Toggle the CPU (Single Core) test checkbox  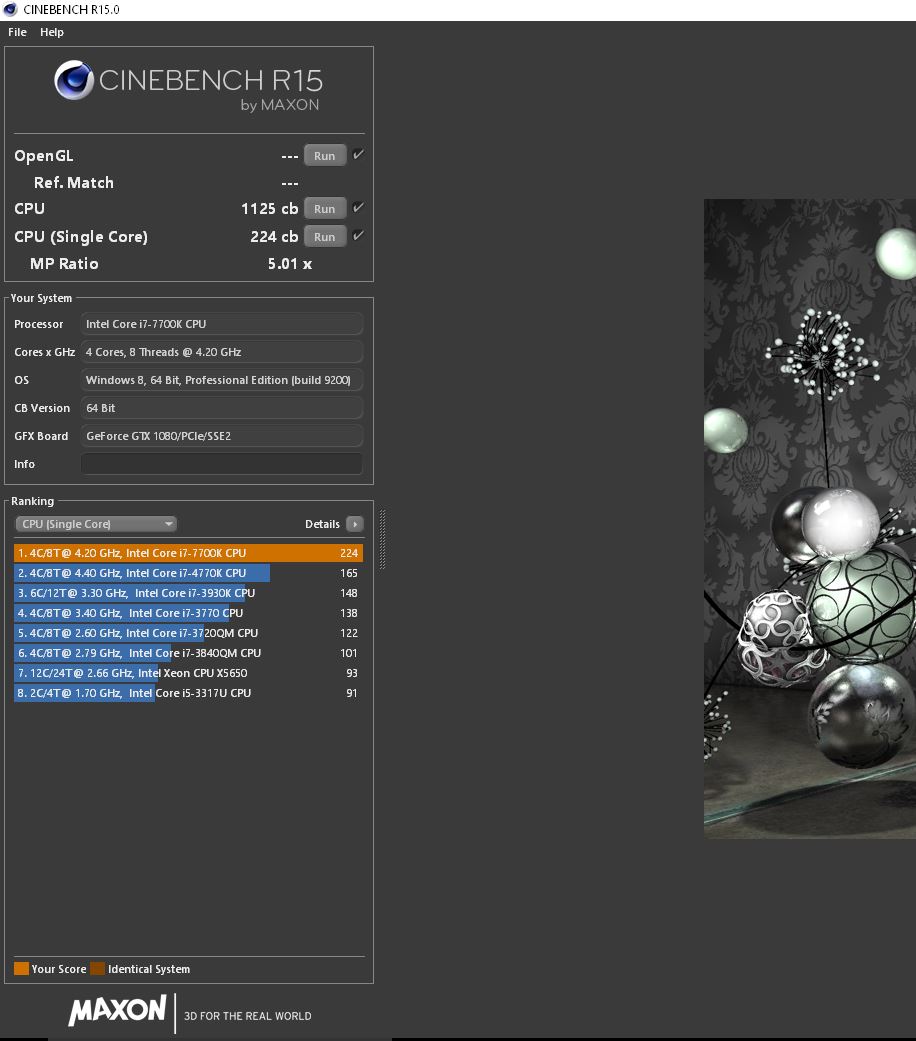click(x=358, y=236)
